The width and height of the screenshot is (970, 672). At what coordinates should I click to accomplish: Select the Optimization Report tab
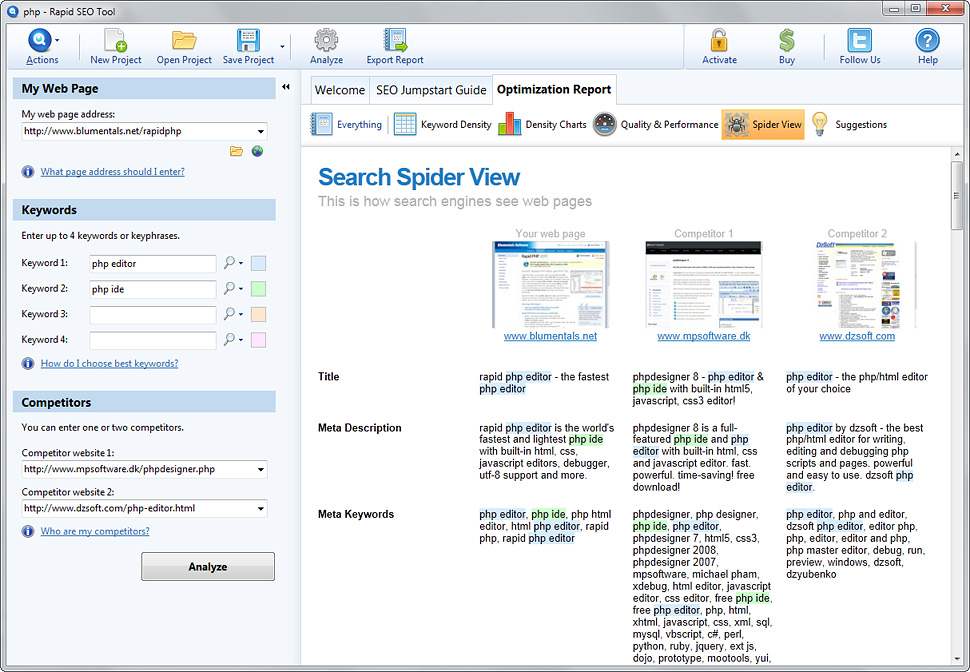point(554,90)
